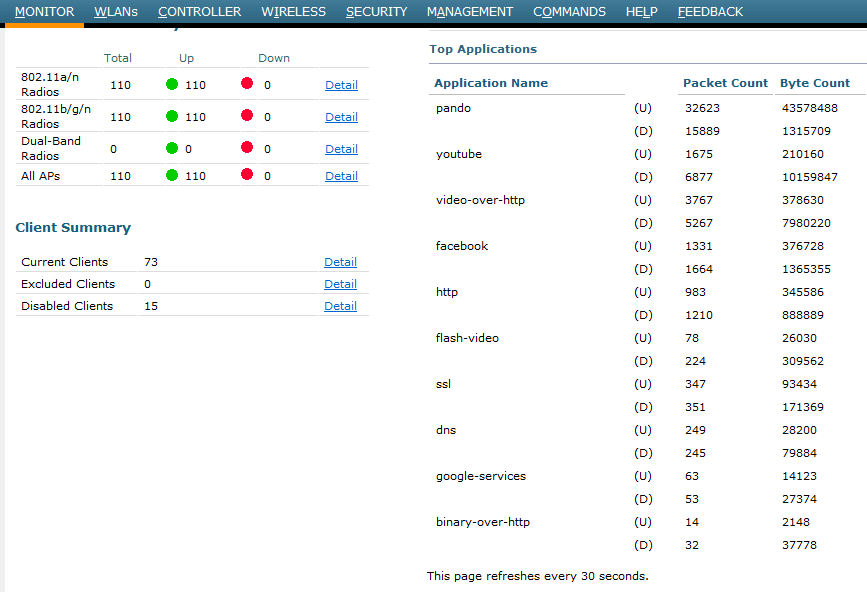Open the WLANs menu
Image resolution: width=867 pixels, height=592 pixels.
click(x=116, y=12)
